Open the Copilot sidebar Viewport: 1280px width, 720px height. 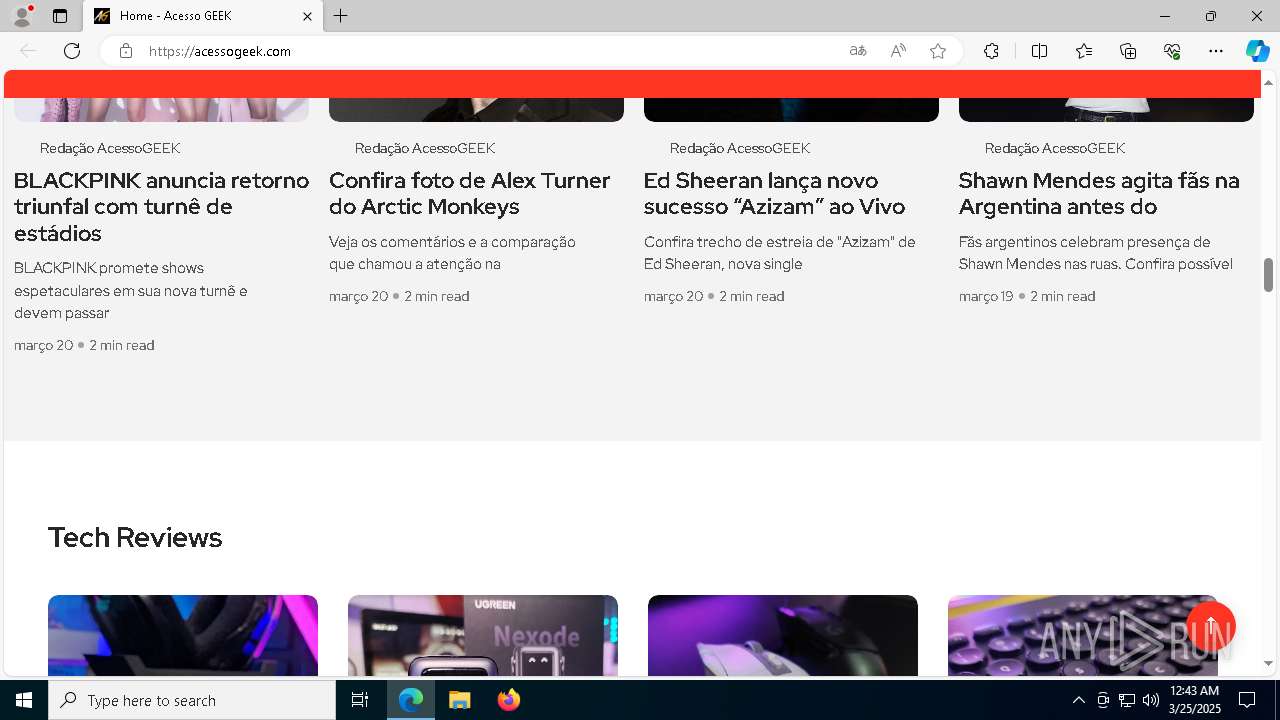click(1257, 51)
